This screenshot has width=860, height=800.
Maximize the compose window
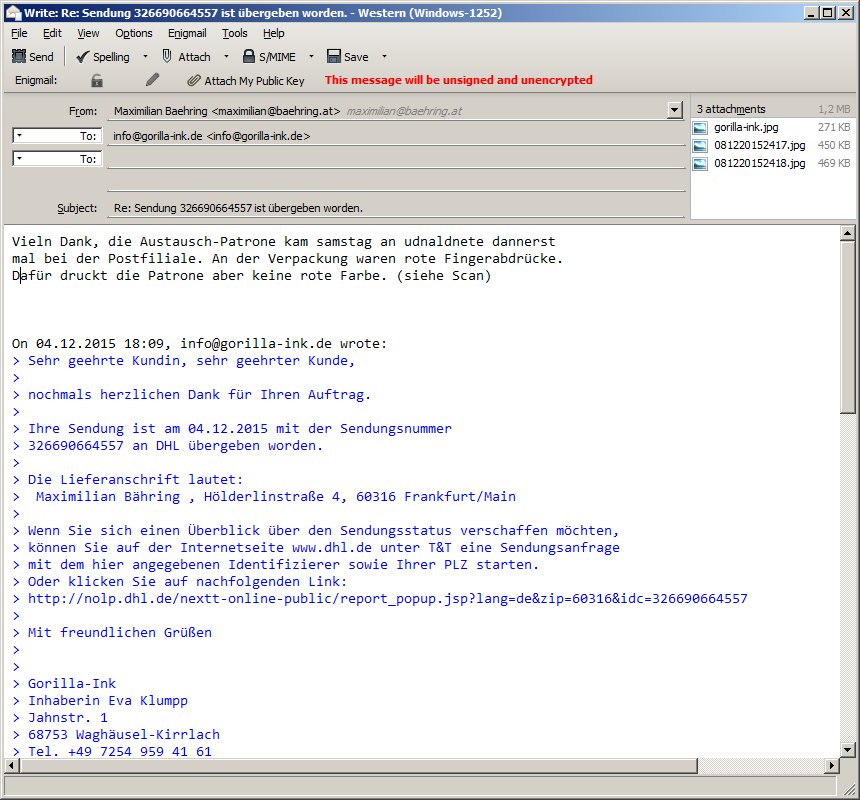[828, 13]
